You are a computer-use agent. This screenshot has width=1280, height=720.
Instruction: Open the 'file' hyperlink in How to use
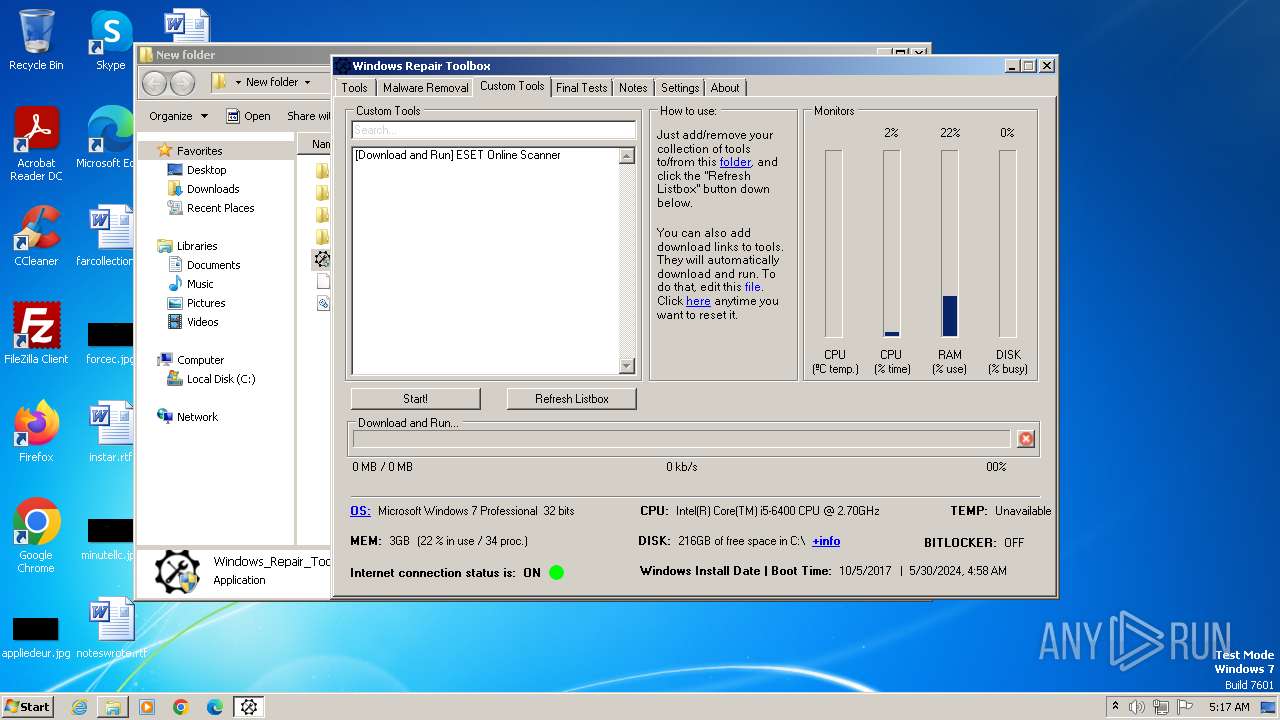(x=752, y=287)
